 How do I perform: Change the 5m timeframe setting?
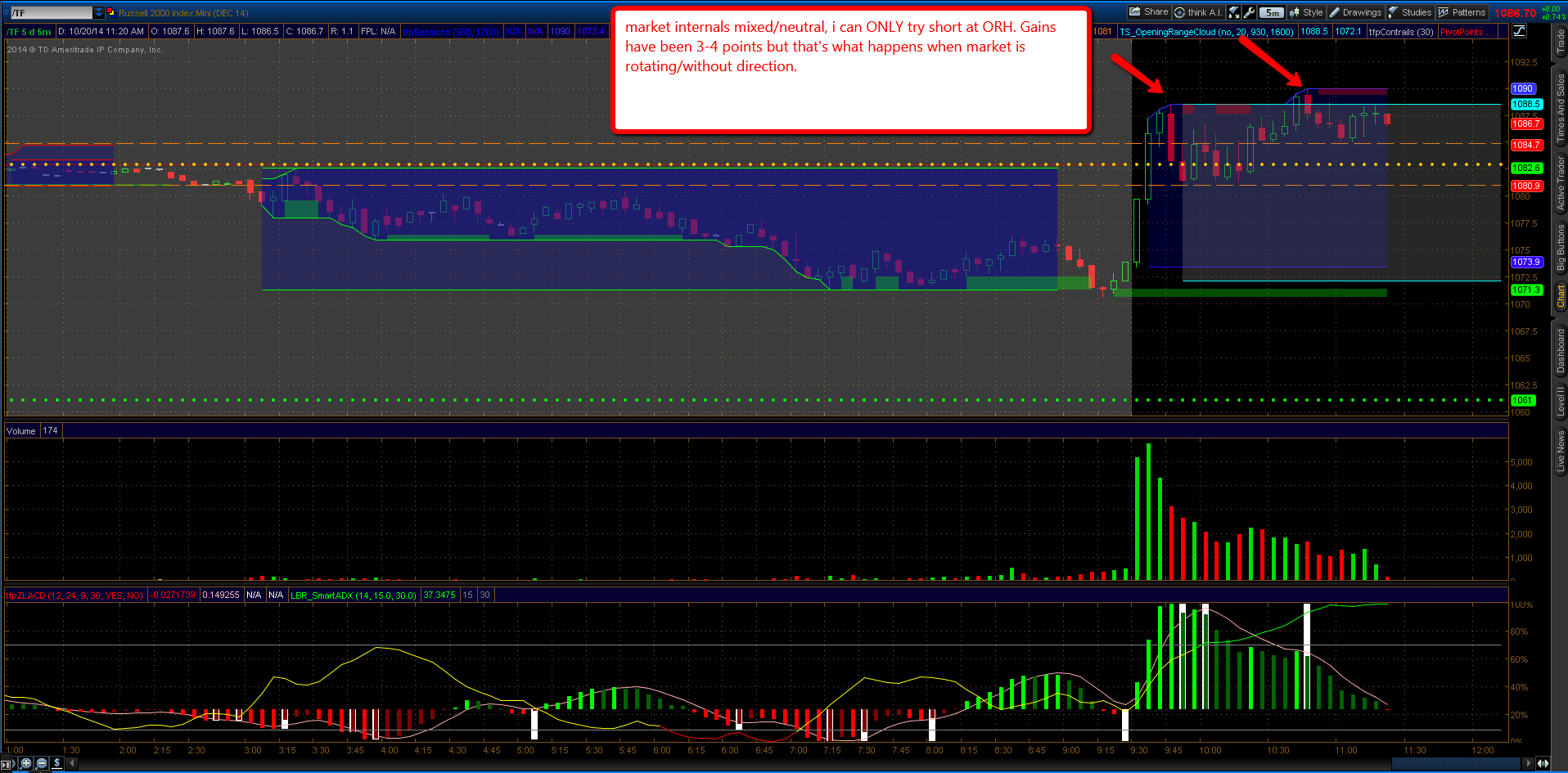click(1272, 12)
